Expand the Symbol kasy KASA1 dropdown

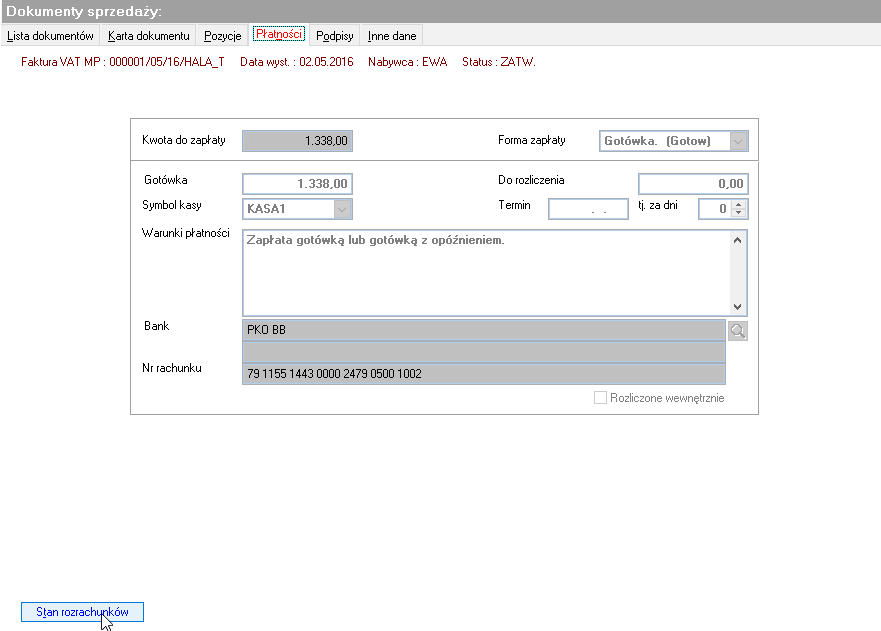pyautogui.click(x=342, y=209)
